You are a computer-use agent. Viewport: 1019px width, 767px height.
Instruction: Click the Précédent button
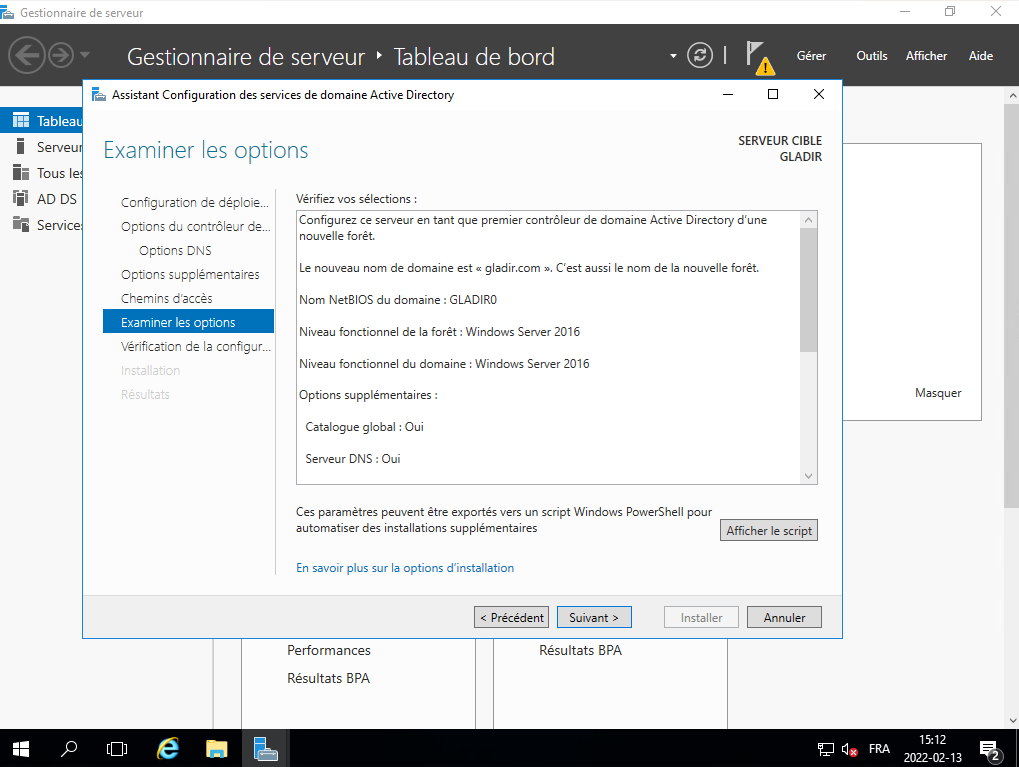coord(511,618)
